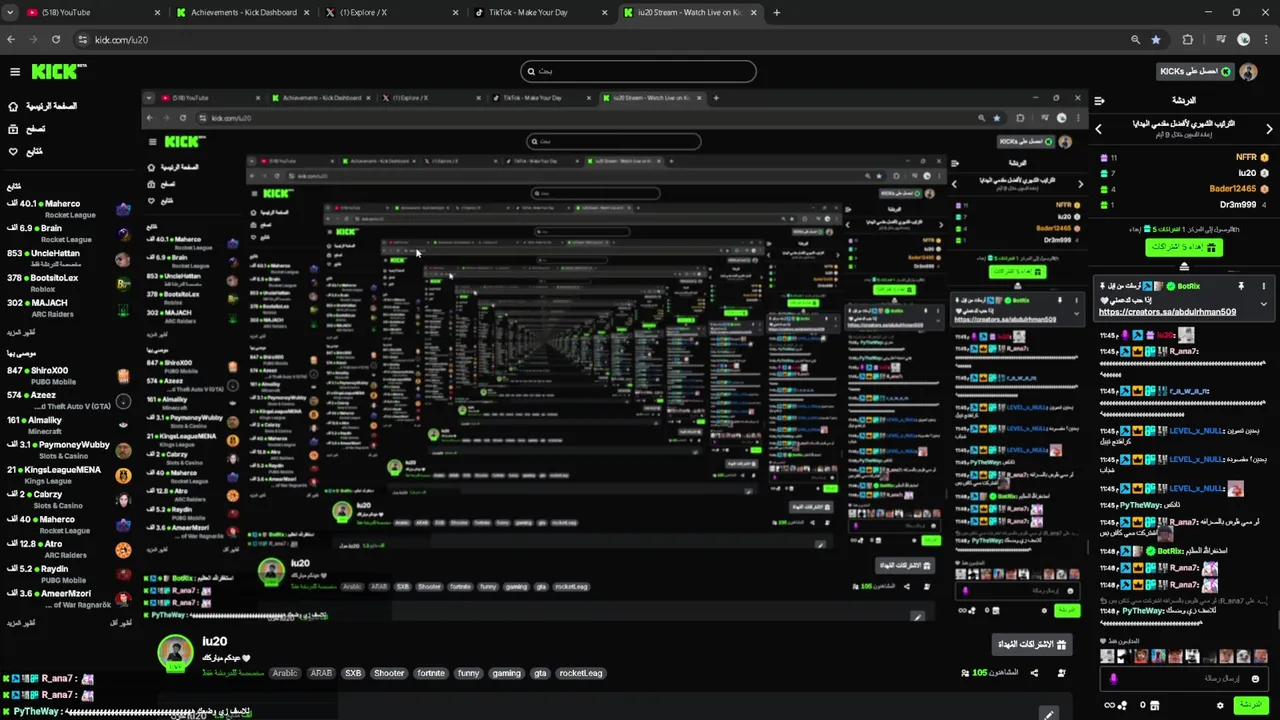Click Dr3m999 in the gift leaderboard

point(1238,205)
